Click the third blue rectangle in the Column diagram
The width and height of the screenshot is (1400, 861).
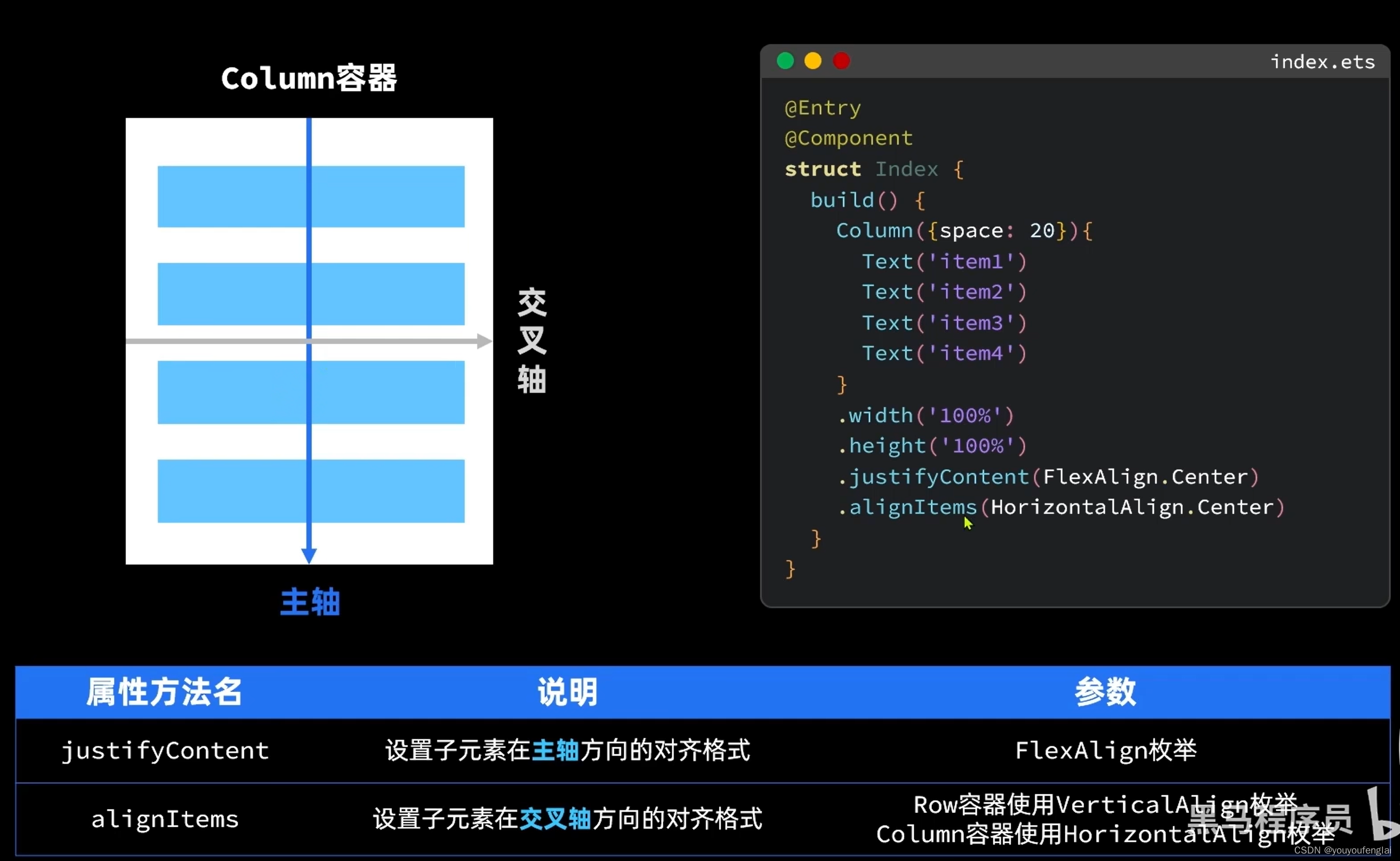(311, 392)
